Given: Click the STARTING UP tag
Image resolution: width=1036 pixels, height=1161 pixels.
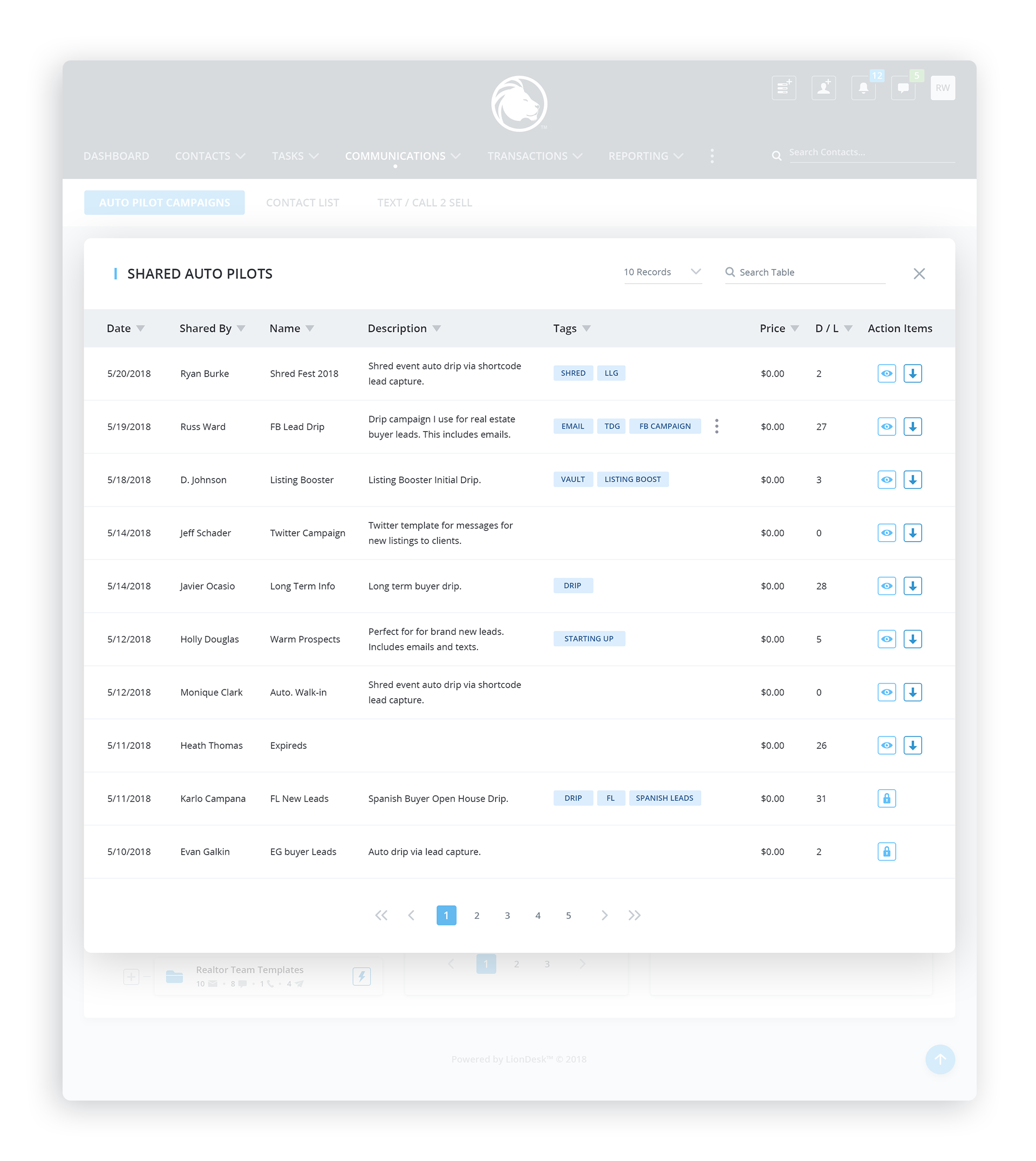Looking at the screenshot, I should [x=589, y=639].
